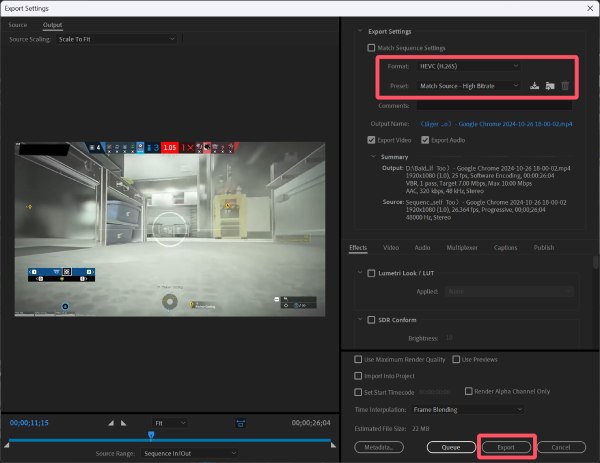Open the Source Scaling dropdown
Screen dimensions: 600x463
(x=116, y=39)
